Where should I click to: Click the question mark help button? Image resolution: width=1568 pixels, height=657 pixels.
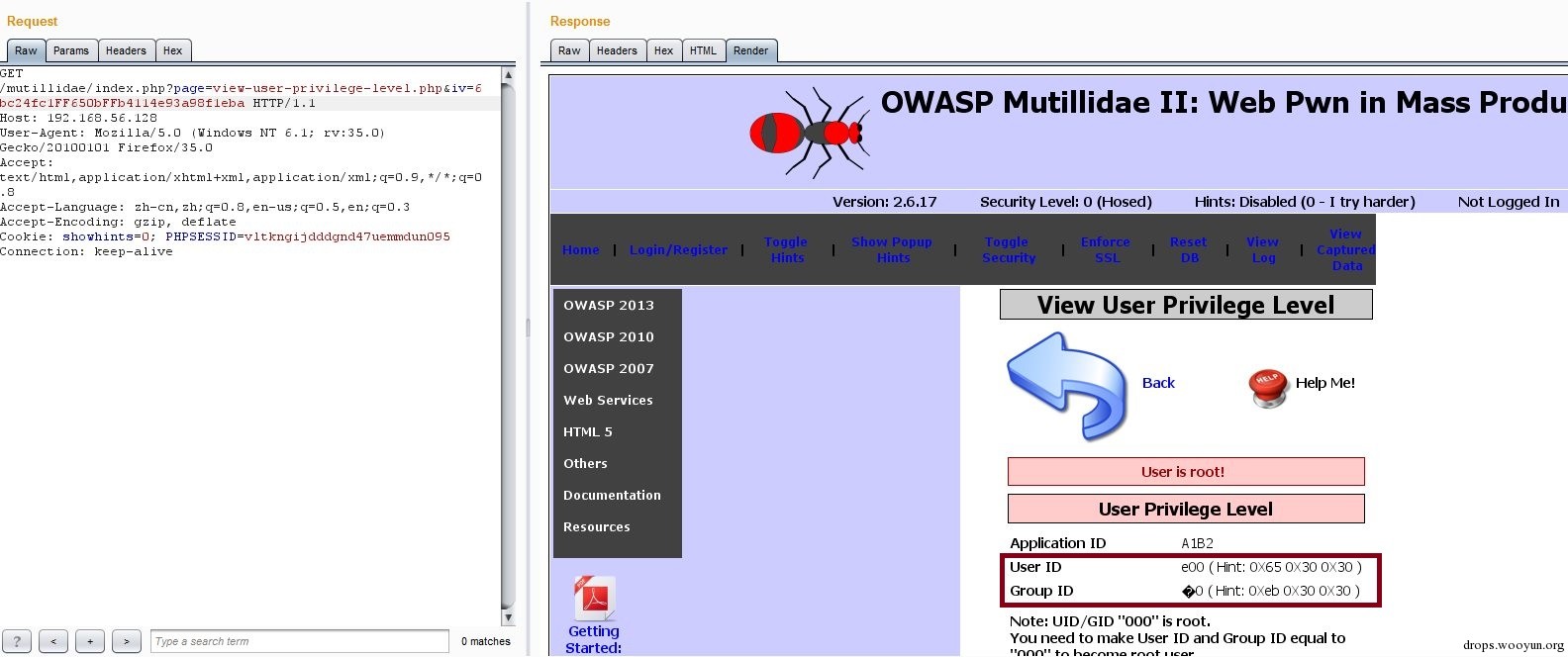[x=17, y=641]
